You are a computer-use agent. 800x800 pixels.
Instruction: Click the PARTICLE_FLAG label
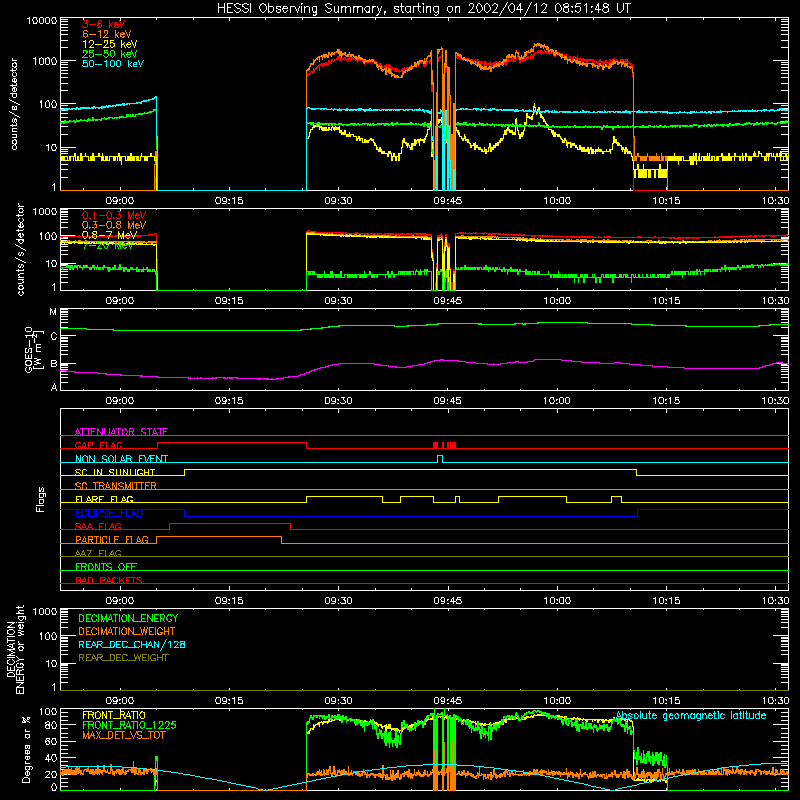point(112,540)
